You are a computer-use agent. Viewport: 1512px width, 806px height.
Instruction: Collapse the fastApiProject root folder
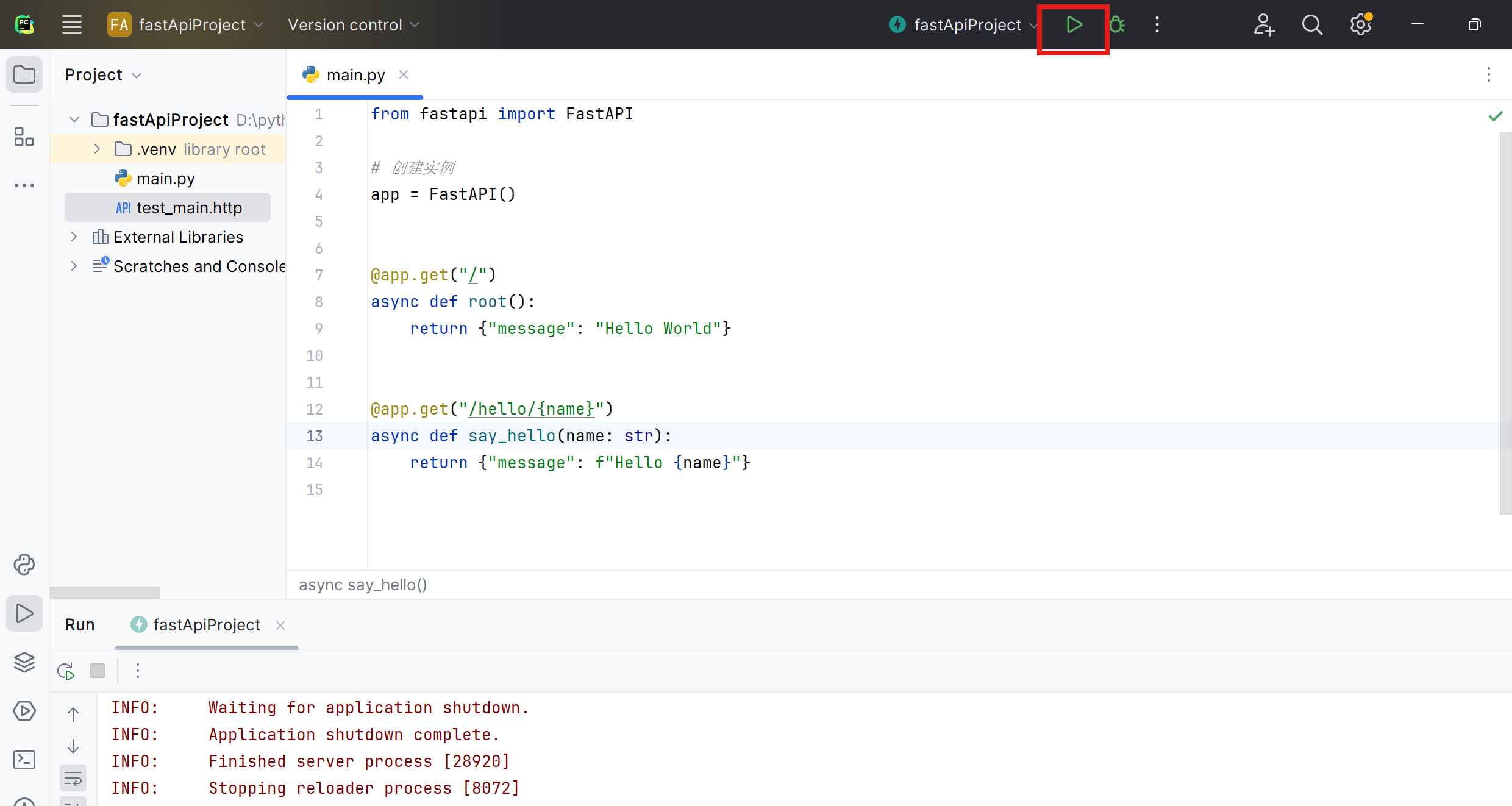[x=74, y=119]
